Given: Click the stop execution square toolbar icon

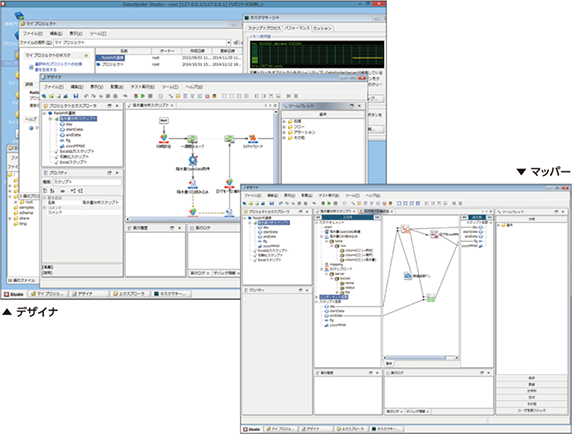Looking at the screenshot, I should 150,96.
